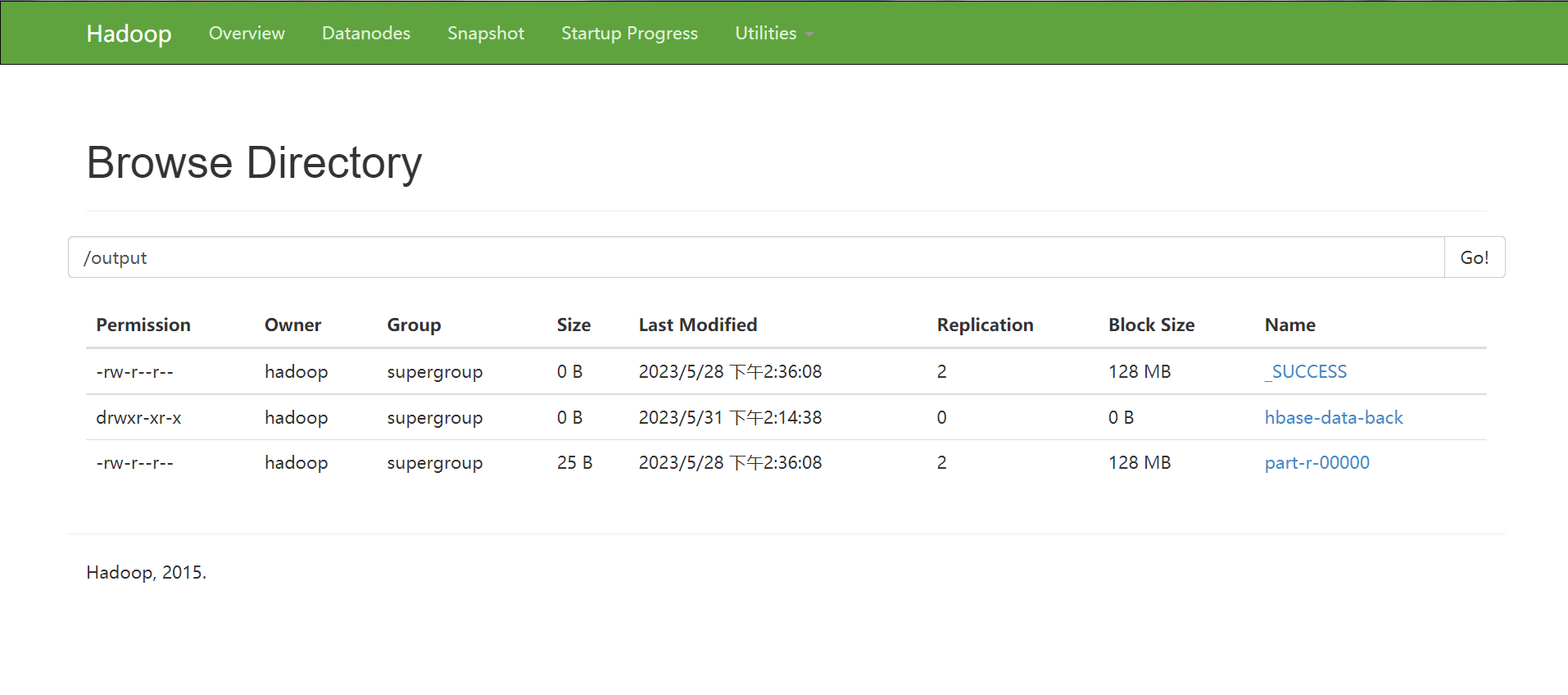Select the Permission column header

point(143,325)
